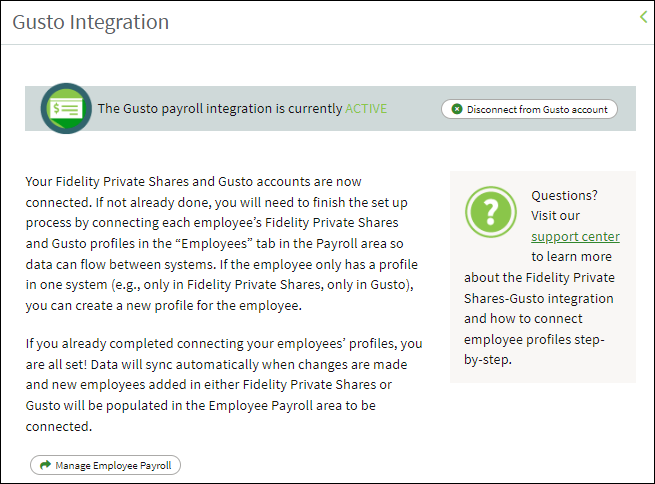Click the "Visit our" text in help box
655x484 pixels.
point(555,215)
